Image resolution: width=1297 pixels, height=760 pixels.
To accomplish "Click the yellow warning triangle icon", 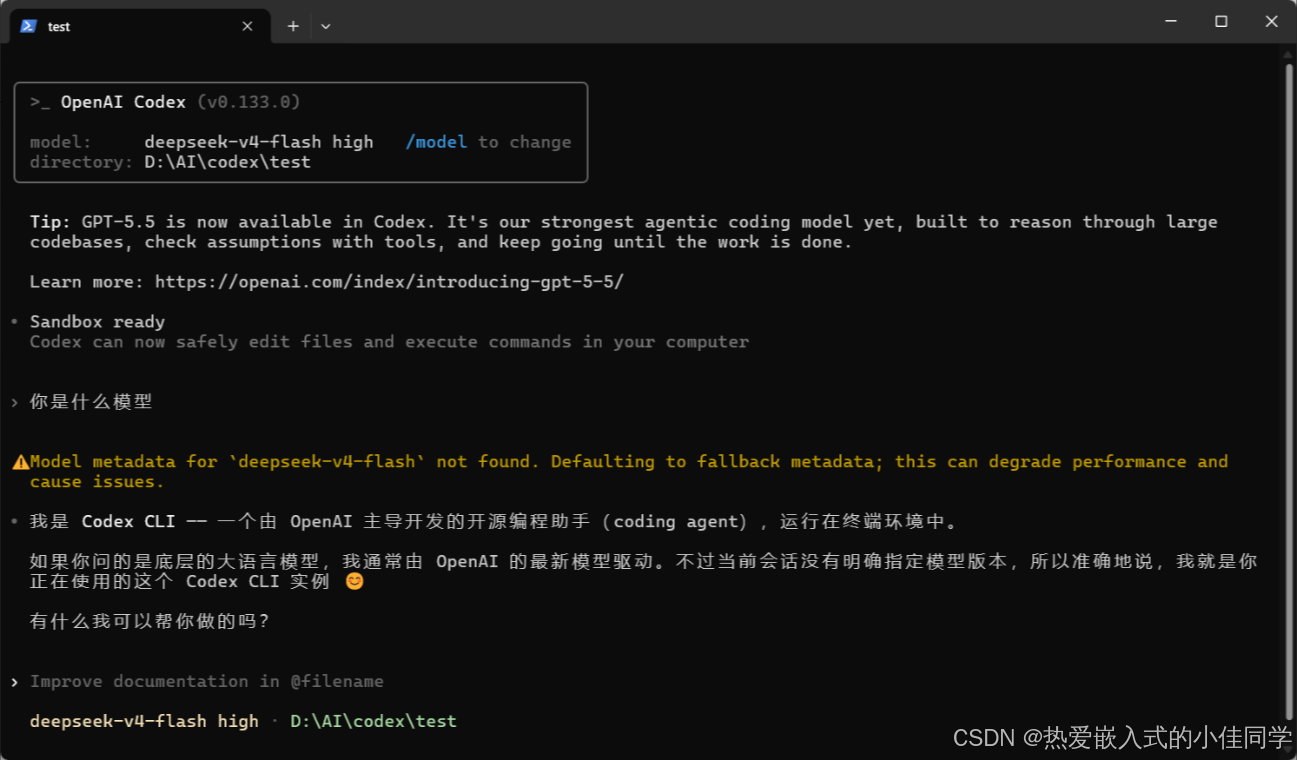I will [x=20, y=462].
